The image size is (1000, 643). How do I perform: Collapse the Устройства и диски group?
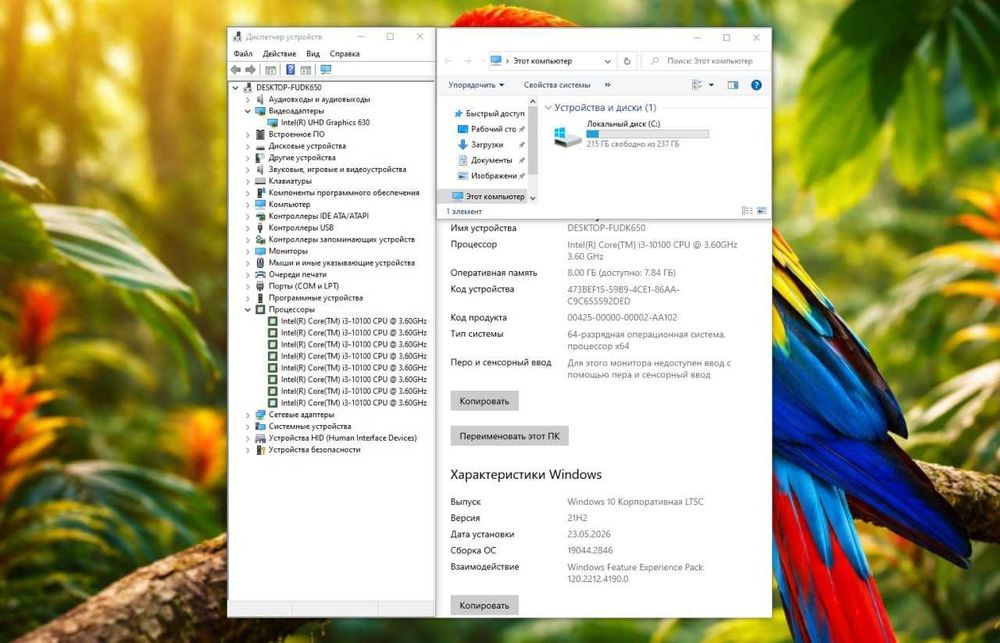[x=548, y=108]
